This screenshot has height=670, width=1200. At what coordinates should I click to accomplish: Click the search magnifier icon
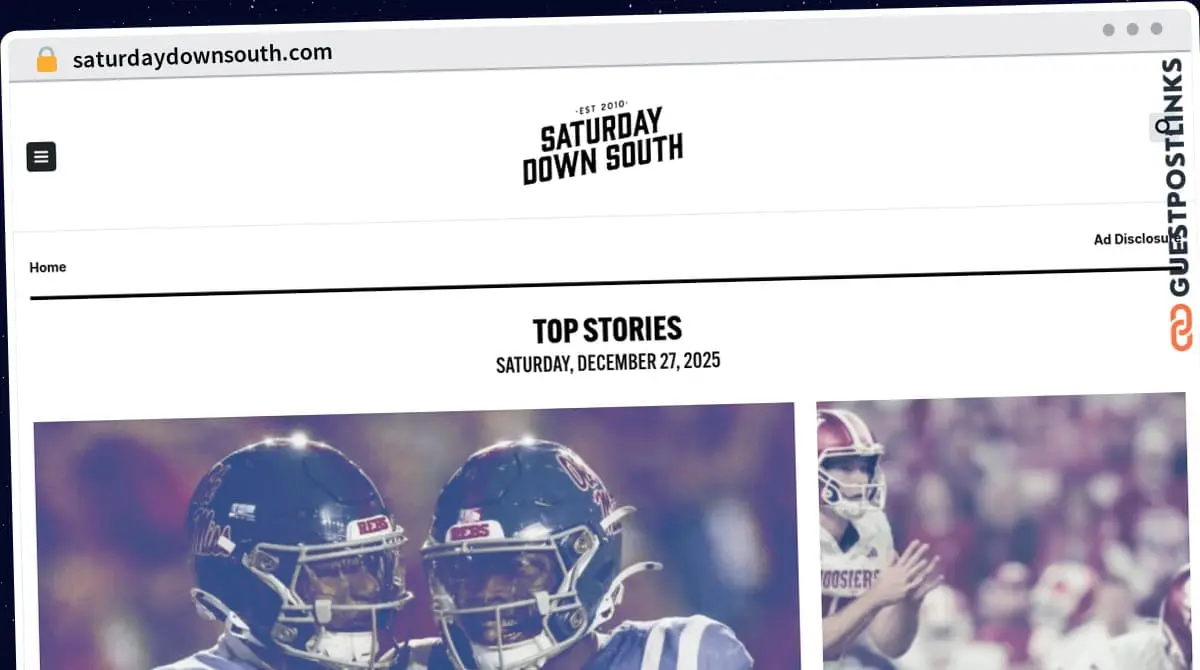(x=1162, y=127)
